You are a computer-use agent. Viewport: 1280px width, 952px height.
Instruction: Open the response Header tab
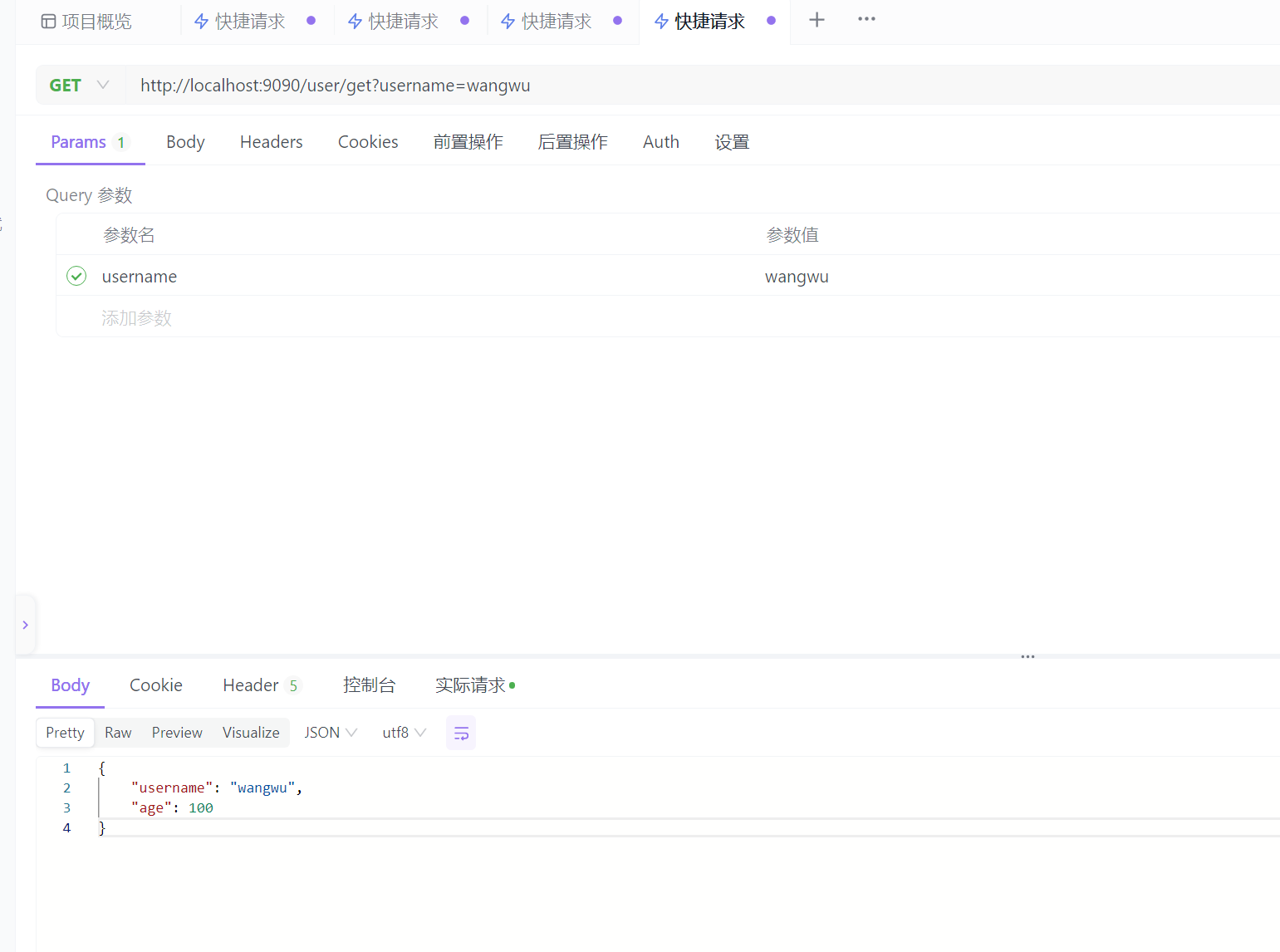pyautogui.click(x=261, y=685)
